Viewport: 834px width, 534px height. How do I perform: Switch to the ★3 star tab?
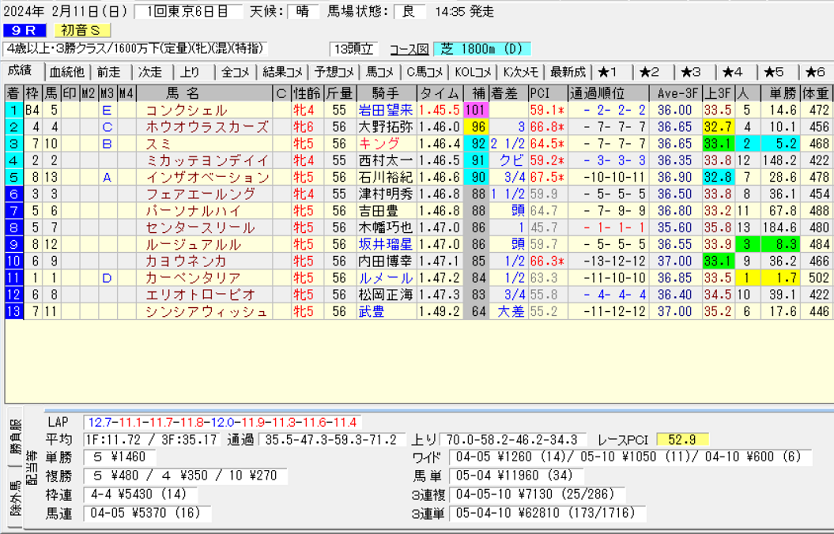pos(691,72)
